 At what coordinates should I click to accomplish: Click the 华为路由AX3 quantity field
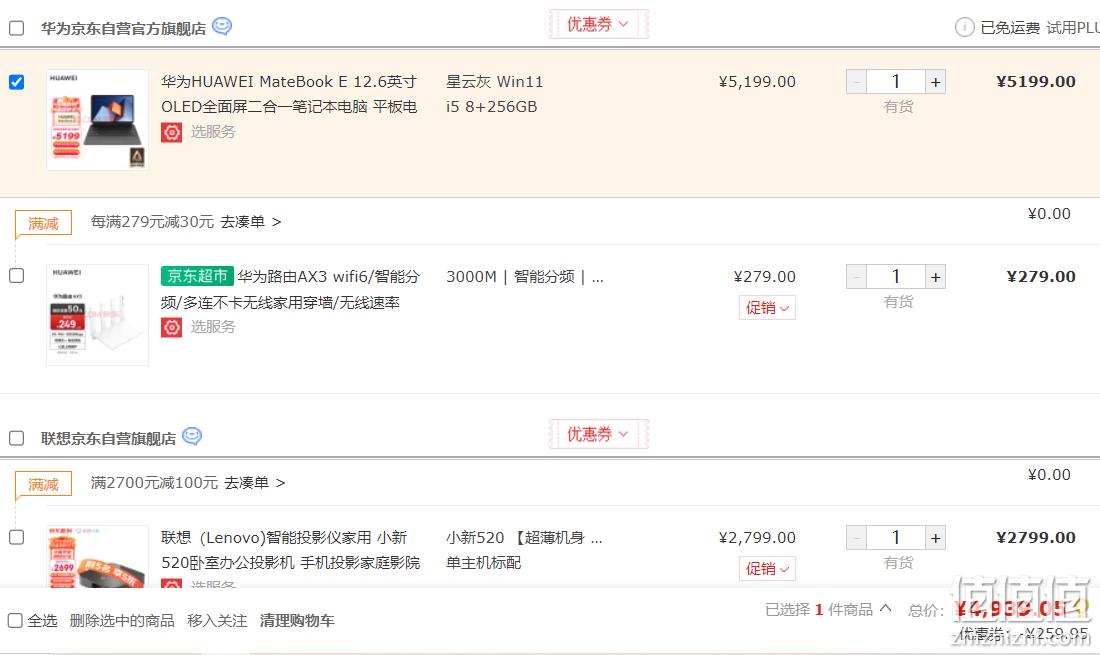[x=896, y=277]
